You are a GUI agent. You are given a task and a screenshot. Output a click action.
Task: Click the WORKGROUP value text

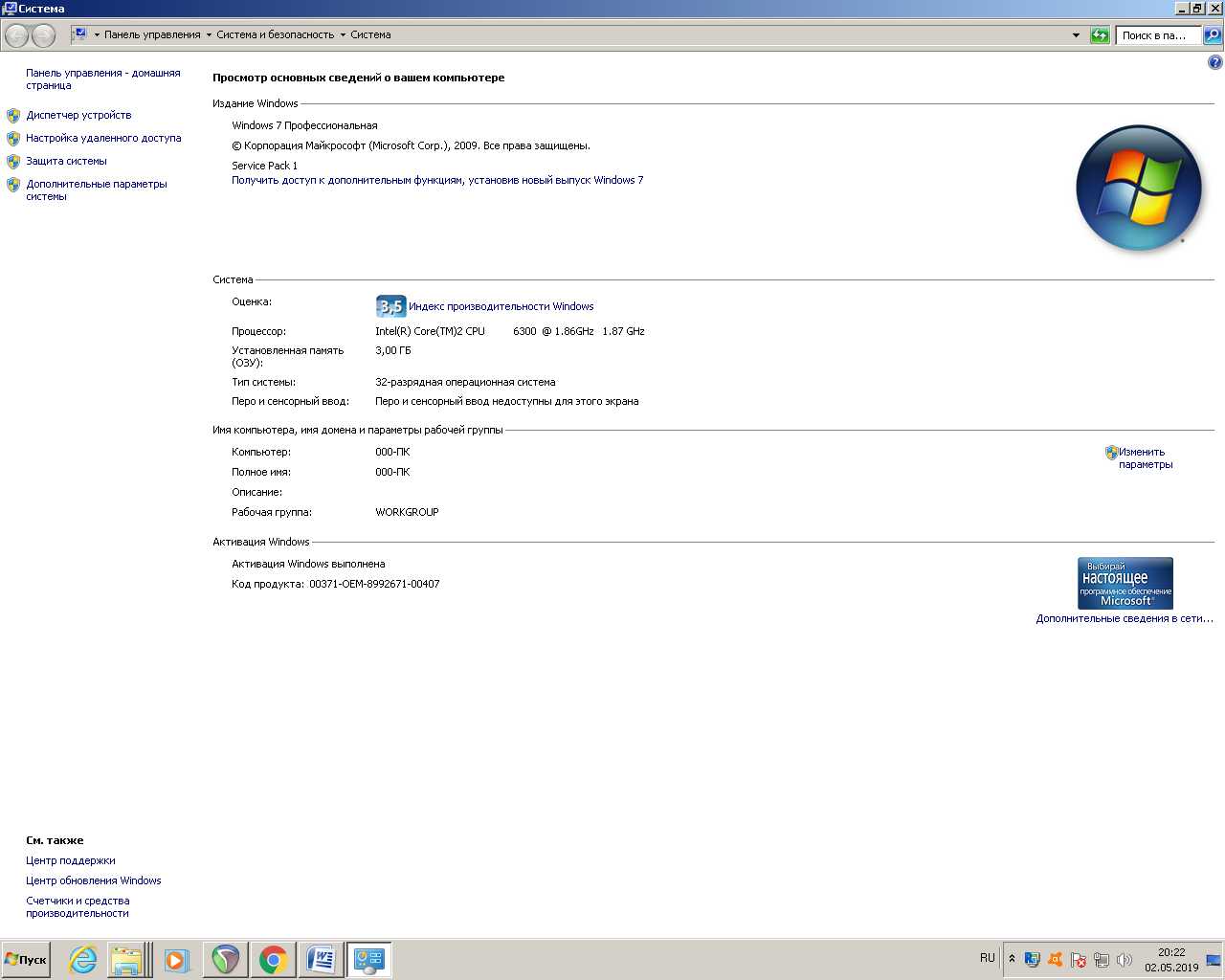point(407,513)
